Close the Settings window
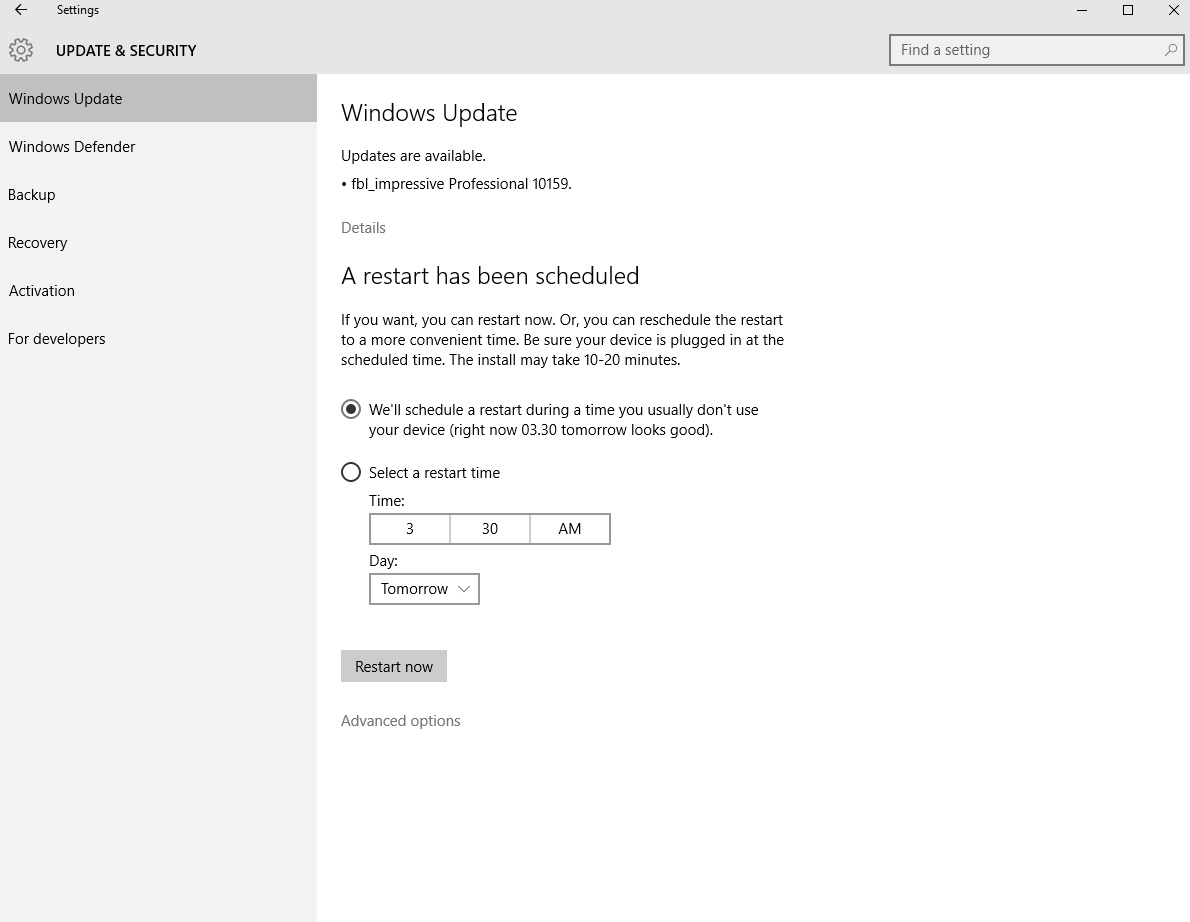Screen dimensions: 1190x922 pos(1173,10)
